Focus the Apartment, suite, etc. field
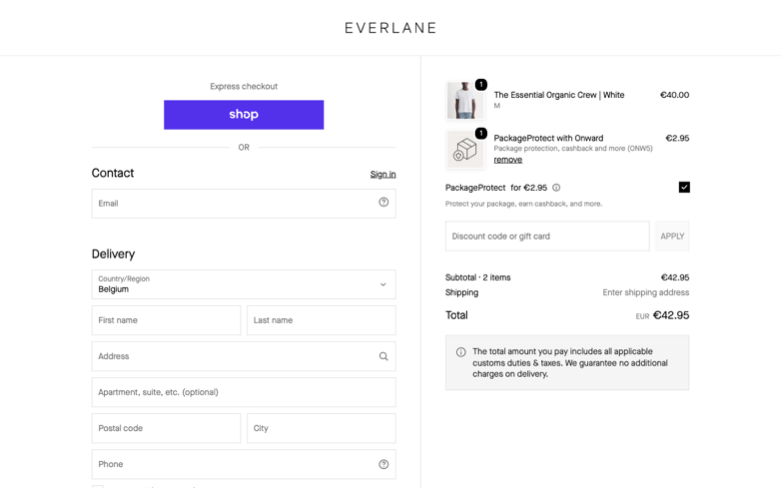 (x=244, y=392)
